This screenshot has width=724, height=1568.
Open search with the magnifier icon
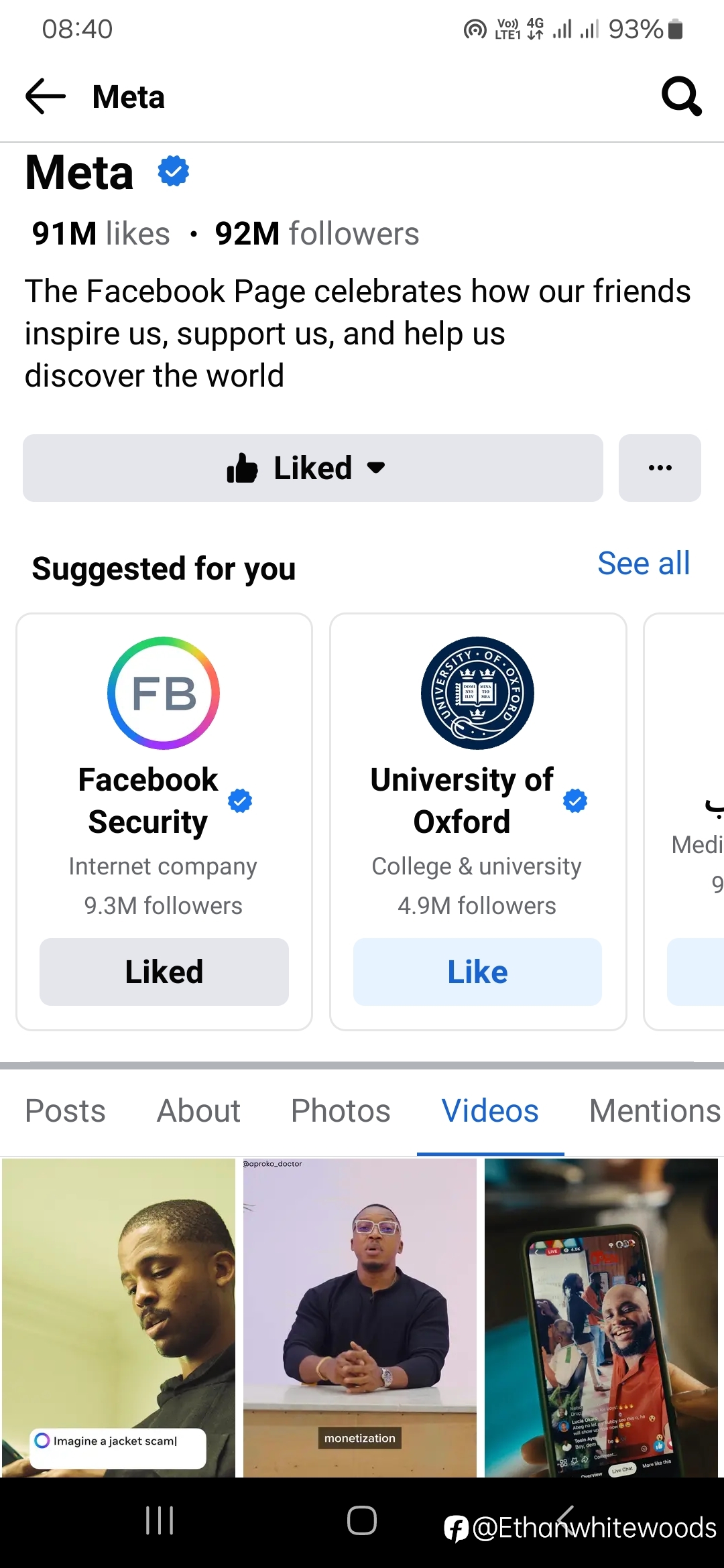[681, 96]
